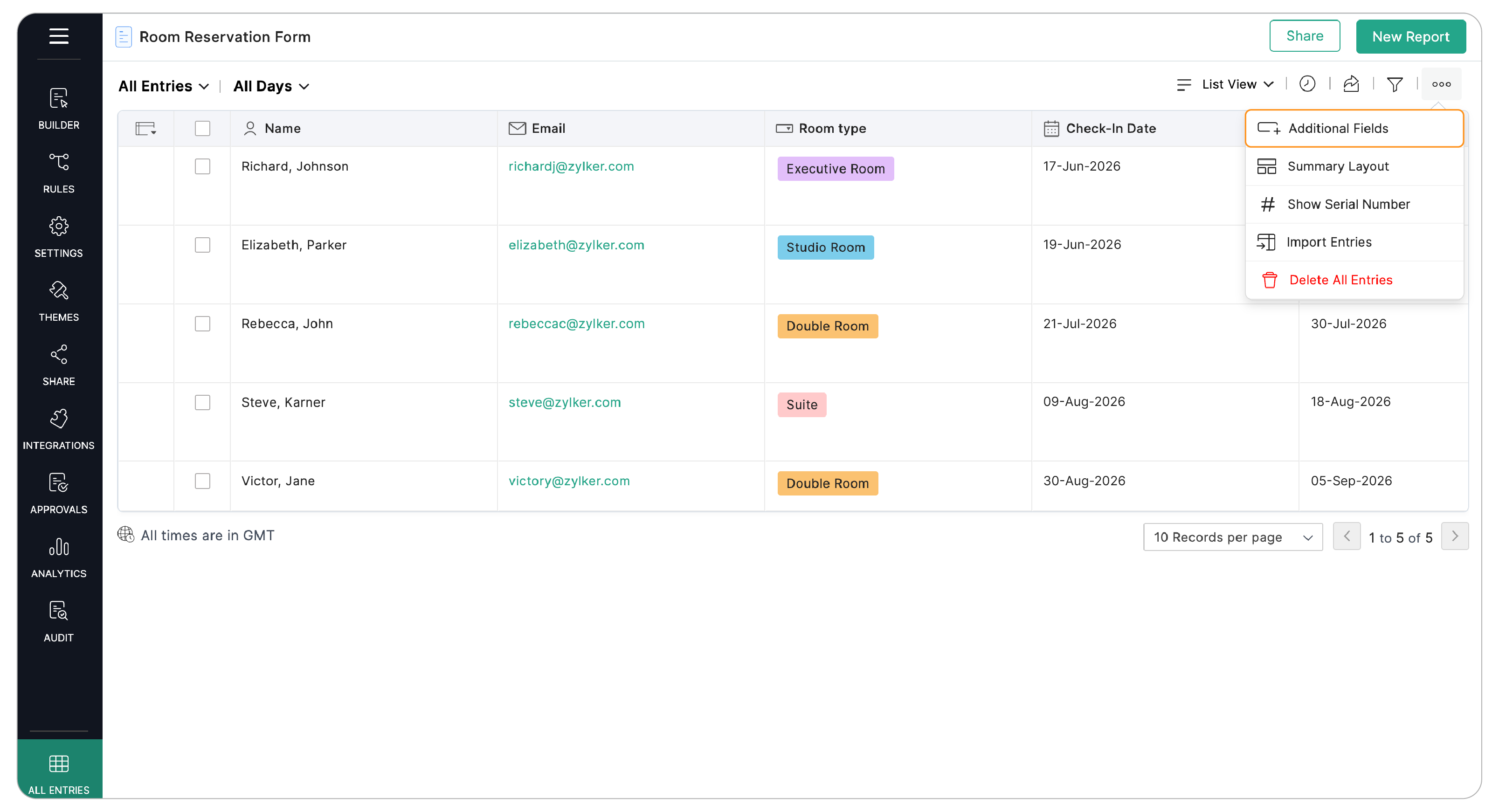Choose Import Entries menu option
The height and width of the screenshot is (812, 1499).
click(1354, 242)
